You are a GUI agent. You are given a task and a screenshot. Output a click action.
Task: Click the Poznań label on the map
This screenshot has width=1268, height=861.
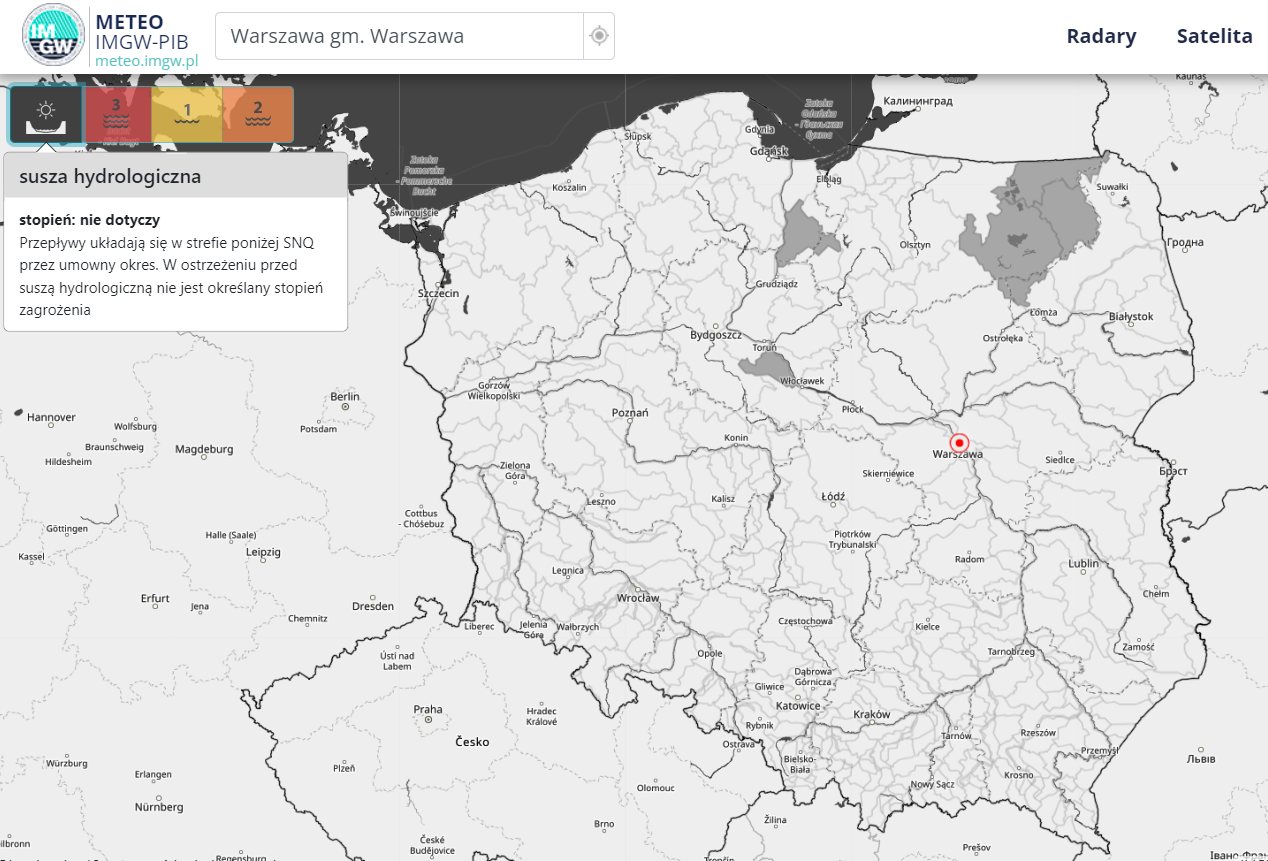coord(630,412)
